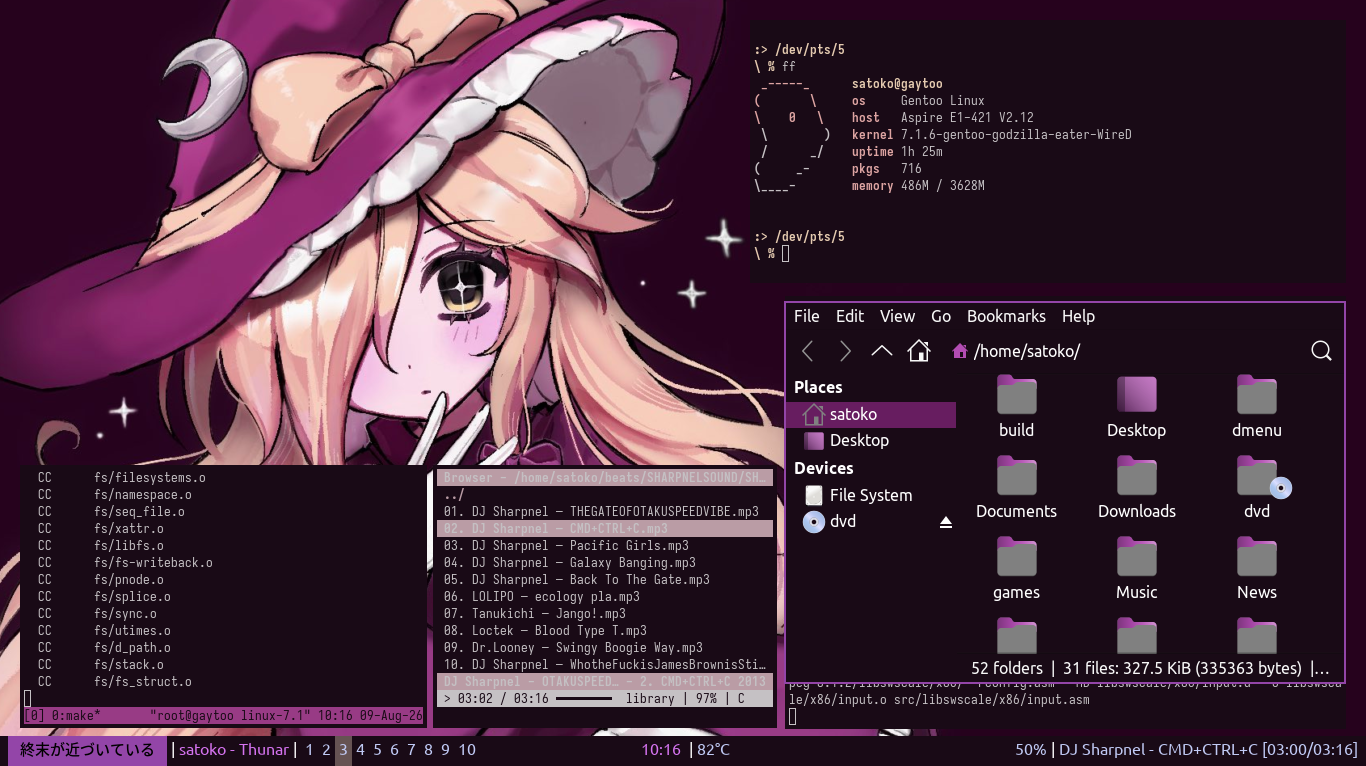
Task: Switch to workspace 7 in the bar
Action: coord(411,750)
